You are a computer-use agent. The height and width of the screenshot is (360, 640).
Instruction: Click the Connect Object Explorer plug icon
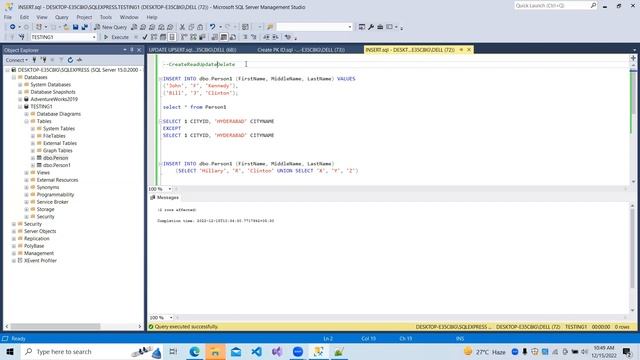click(x=34, y=60)
